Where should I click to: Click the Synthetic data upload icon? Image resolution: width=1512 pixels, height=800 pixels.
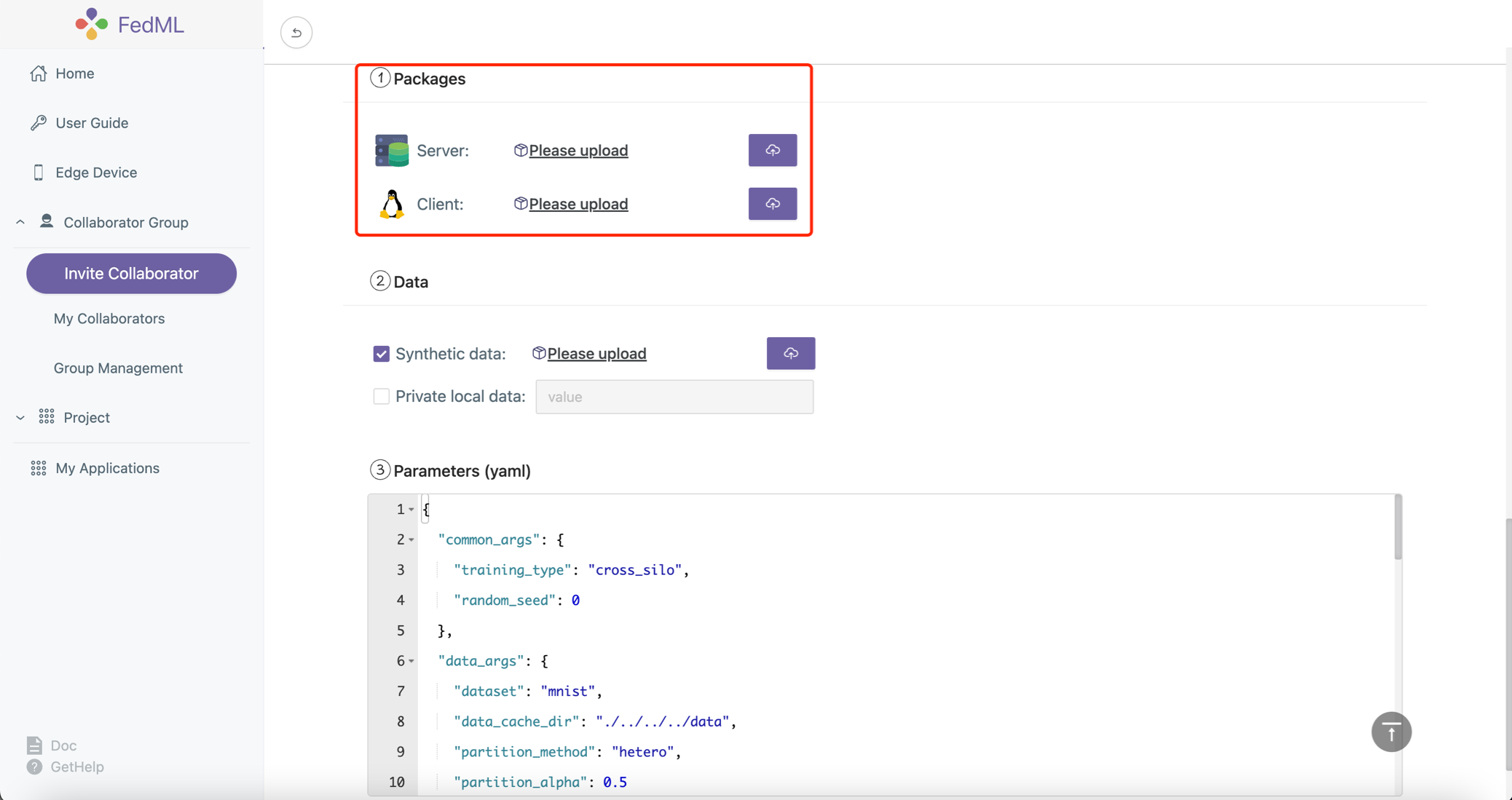click(x=791, y=353)
